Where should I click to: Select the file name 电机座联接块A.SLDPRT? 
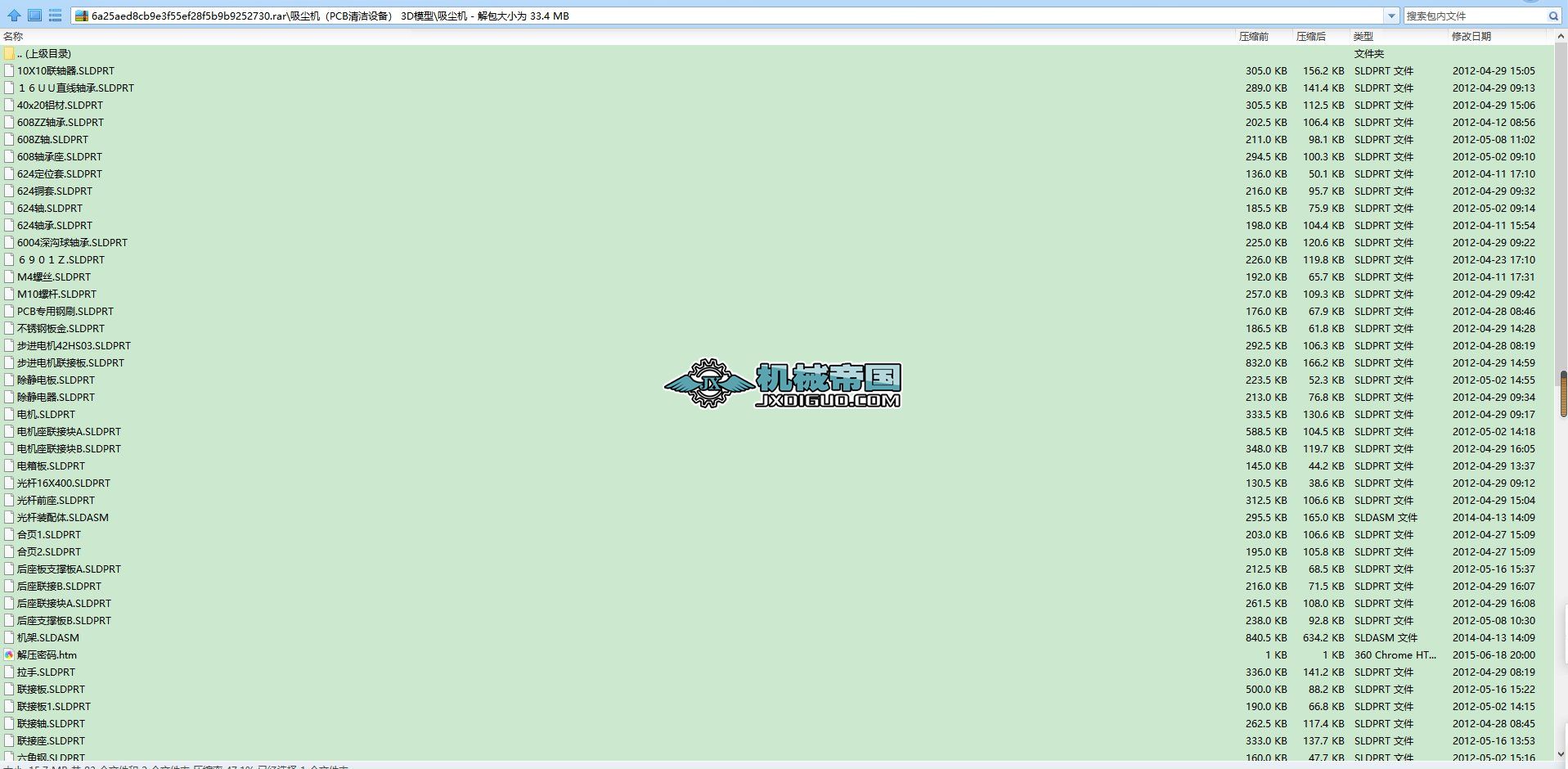tap(69, 431)
